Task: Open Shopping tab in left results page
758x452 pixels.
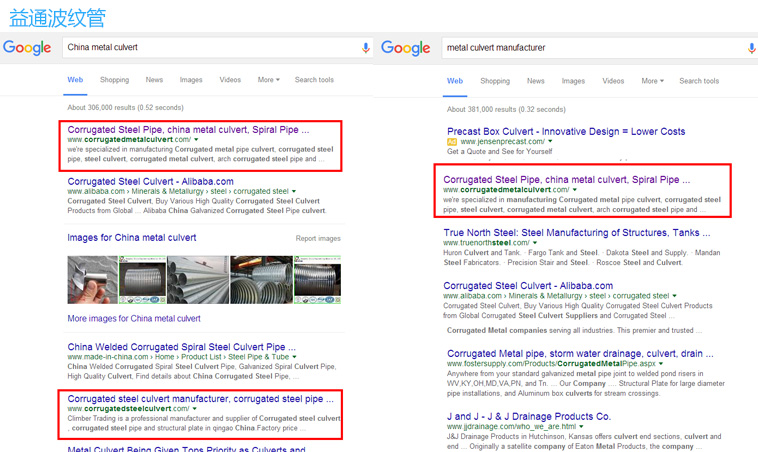Action: click(x=115, y=80)
